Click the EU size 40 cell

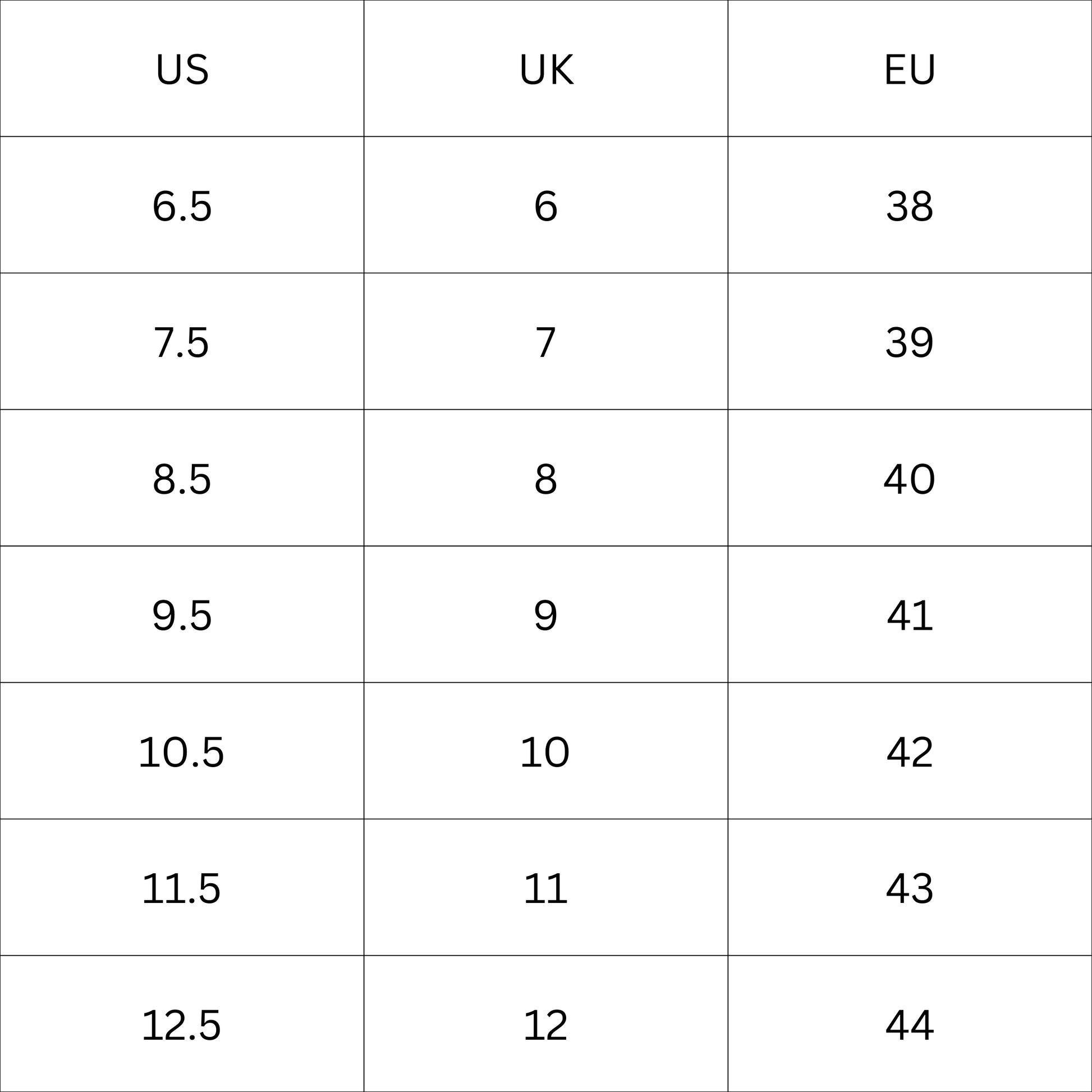[910, 479]
